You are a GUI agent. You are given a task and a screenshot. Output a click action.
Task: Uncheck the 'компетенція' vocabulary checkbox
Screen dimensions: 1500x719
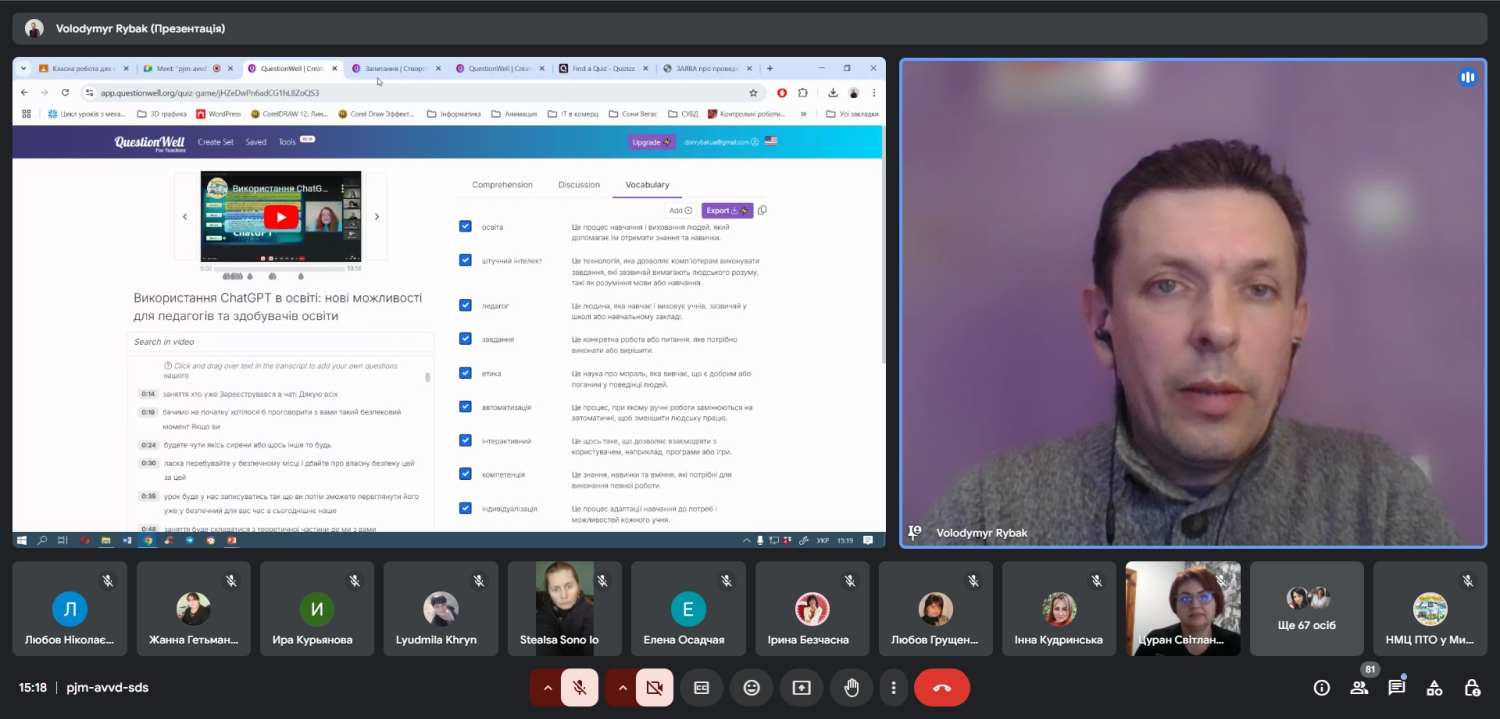click(465, 474)
